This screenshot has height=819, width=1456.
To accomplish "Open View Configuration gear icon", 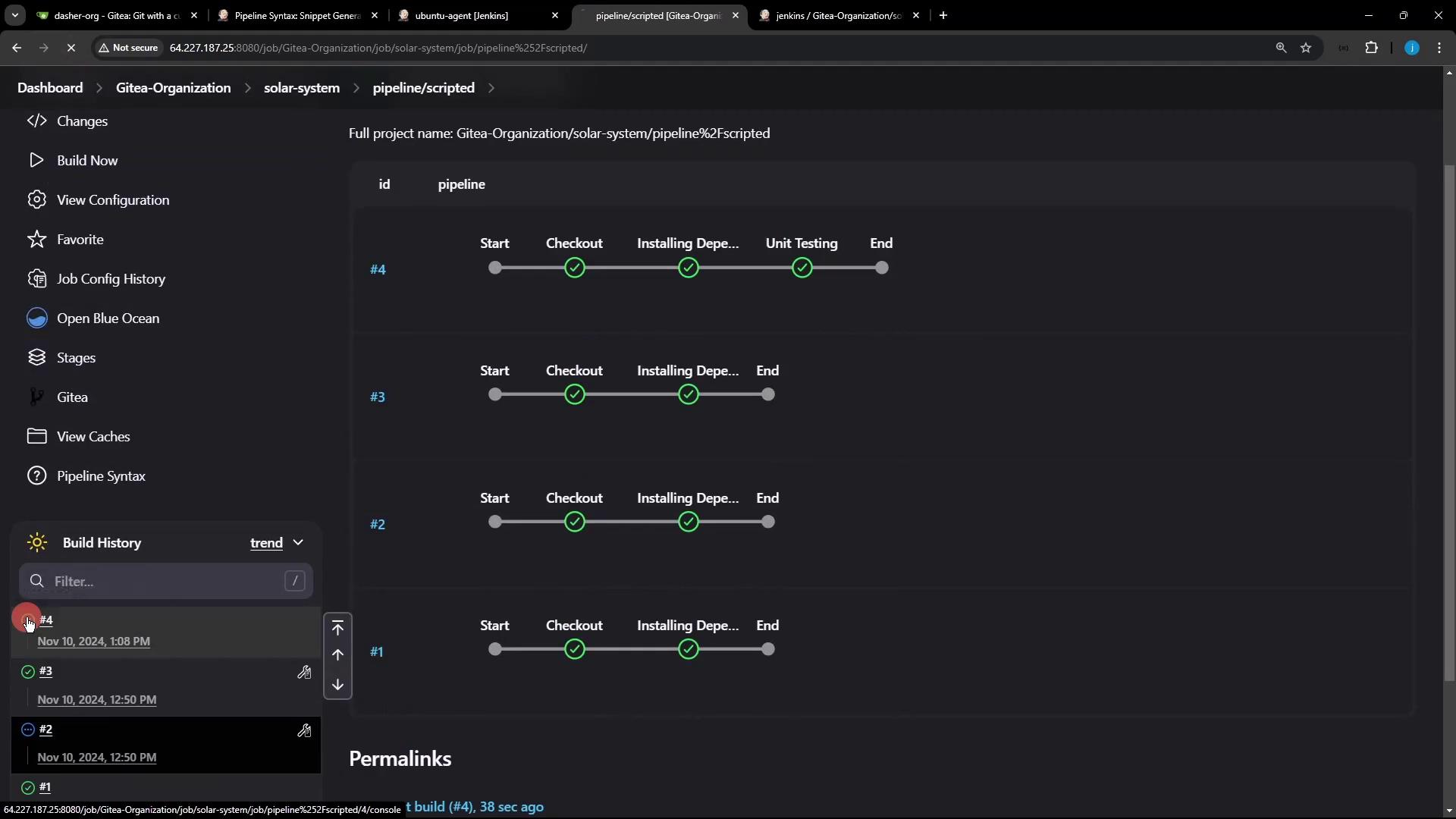I will pyautogui.click(x=36, y=199).
